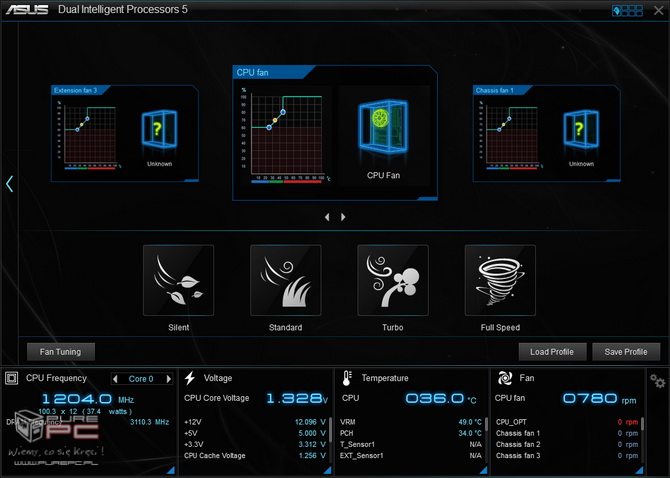Select the Full Speed tornado icon

500,280
